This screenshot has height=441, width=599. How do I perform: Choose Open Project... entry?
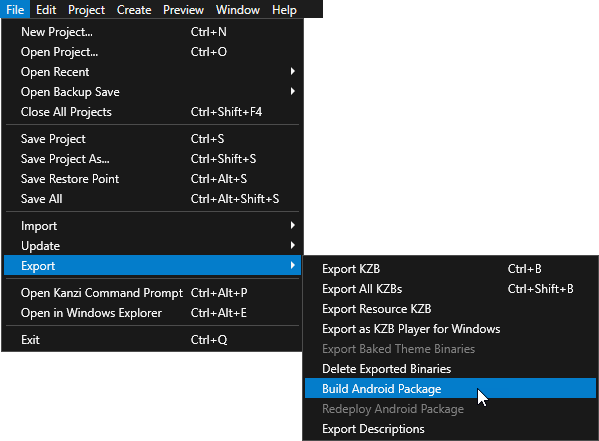tap(152, 52)
